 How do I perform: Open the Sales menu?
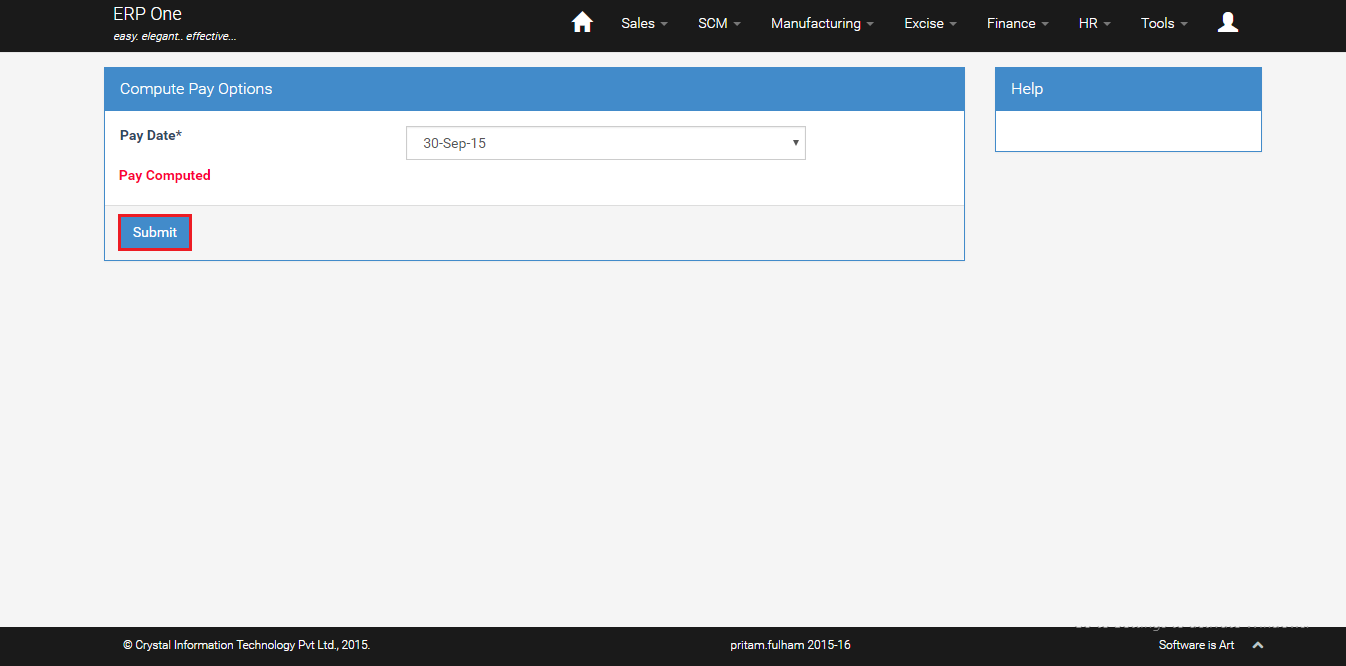pos(644,23)
